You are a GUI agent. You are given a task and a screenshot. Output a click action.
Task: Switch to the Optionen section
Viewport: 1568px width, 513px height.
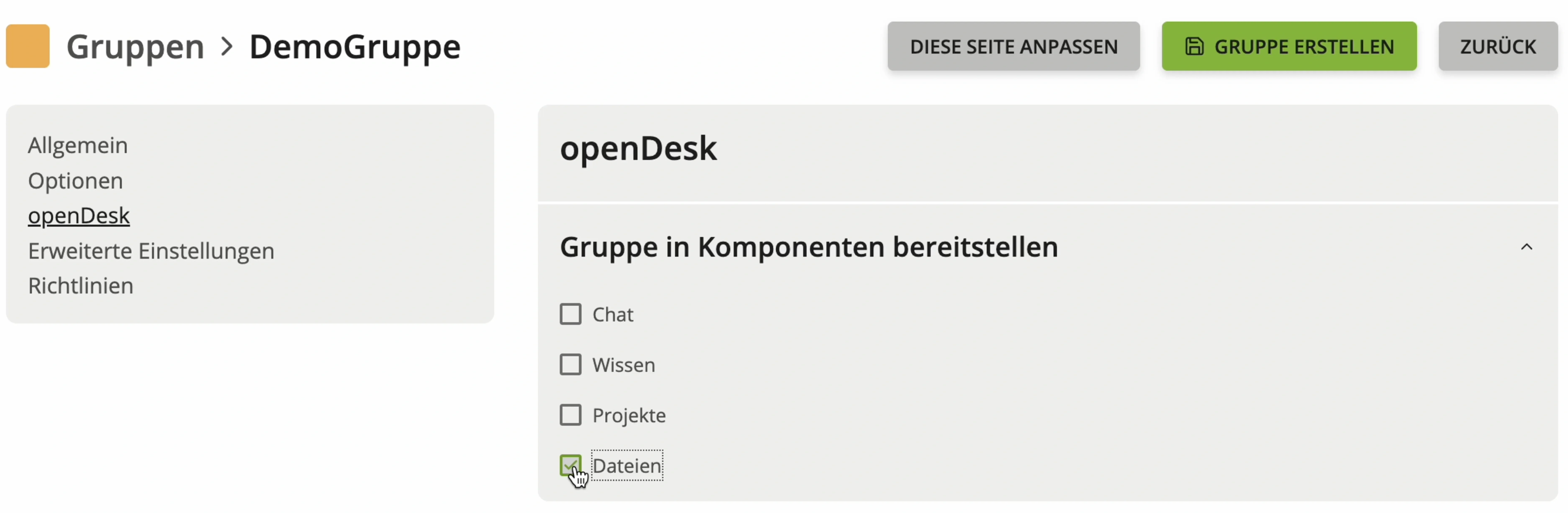76,181
